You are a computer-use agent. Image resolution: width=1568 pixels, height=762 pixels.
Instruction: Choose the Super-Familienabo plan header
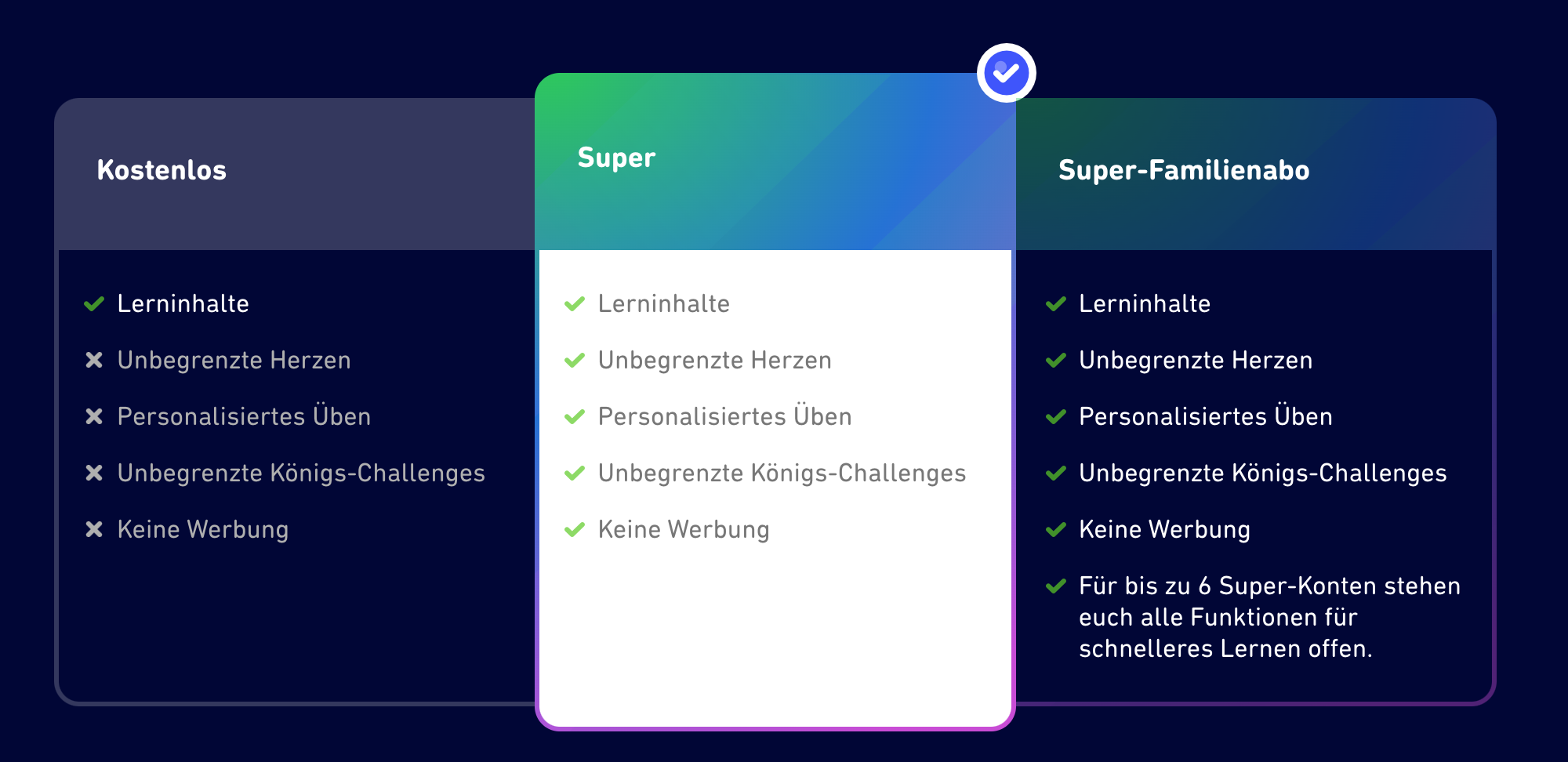(x=1256, y=174)
